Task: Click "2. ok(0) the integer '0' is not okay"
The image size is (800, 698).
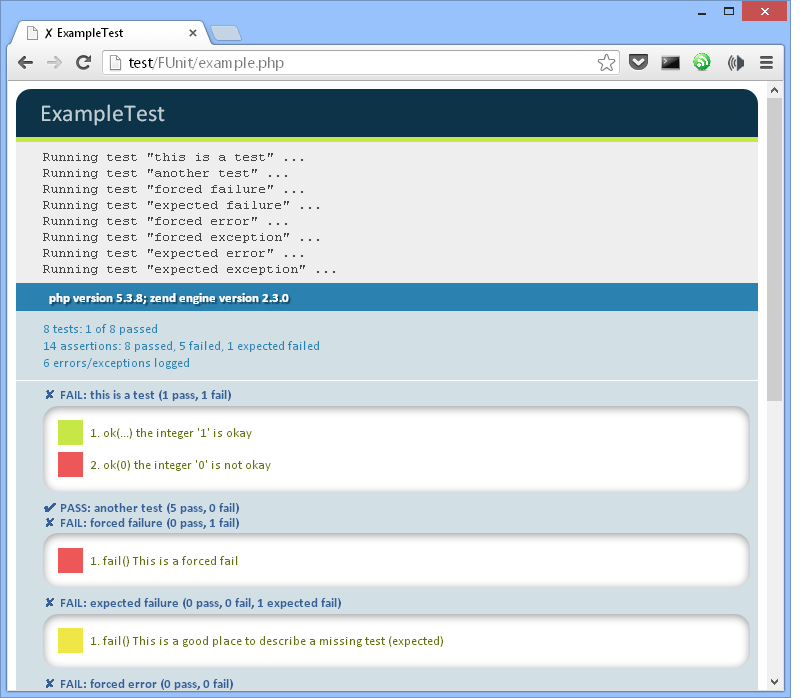Action: [x=180, y=465]
